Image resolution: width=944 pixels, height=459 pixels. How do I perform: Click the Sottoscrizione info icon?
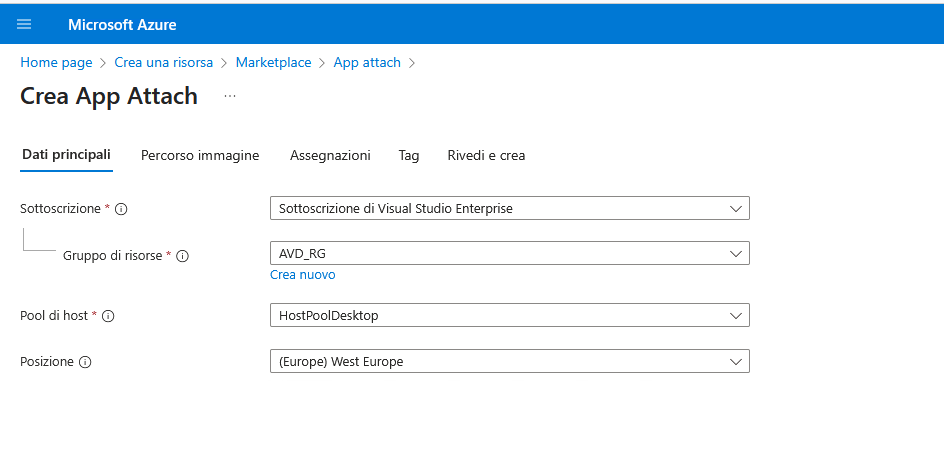pyautogui.click(x=121, y=209)
